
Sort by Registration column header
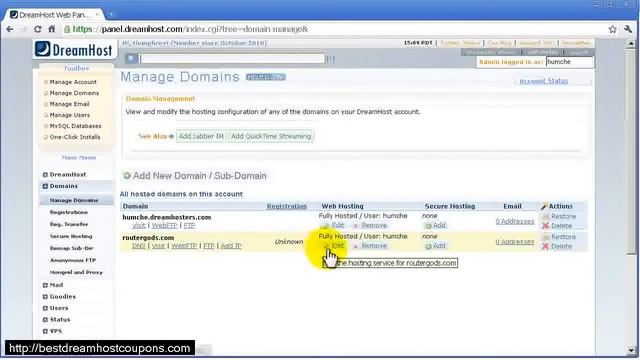point(287,207)
